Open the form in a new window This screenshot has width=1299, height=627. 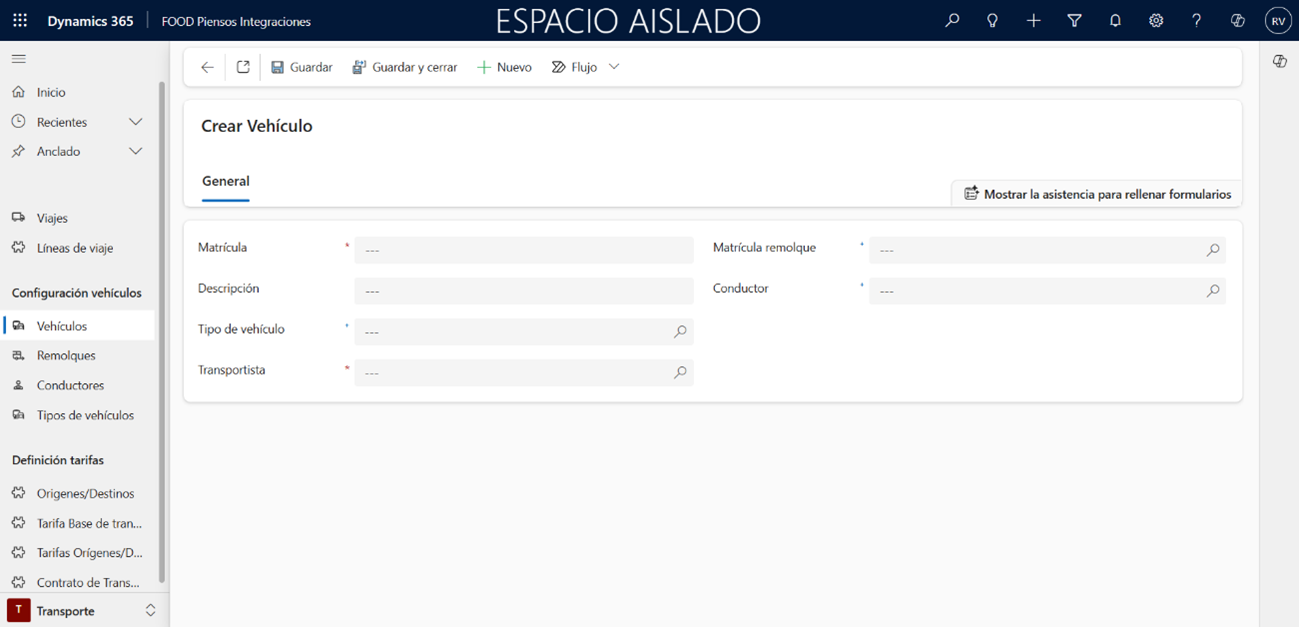[x=243, y=67]
